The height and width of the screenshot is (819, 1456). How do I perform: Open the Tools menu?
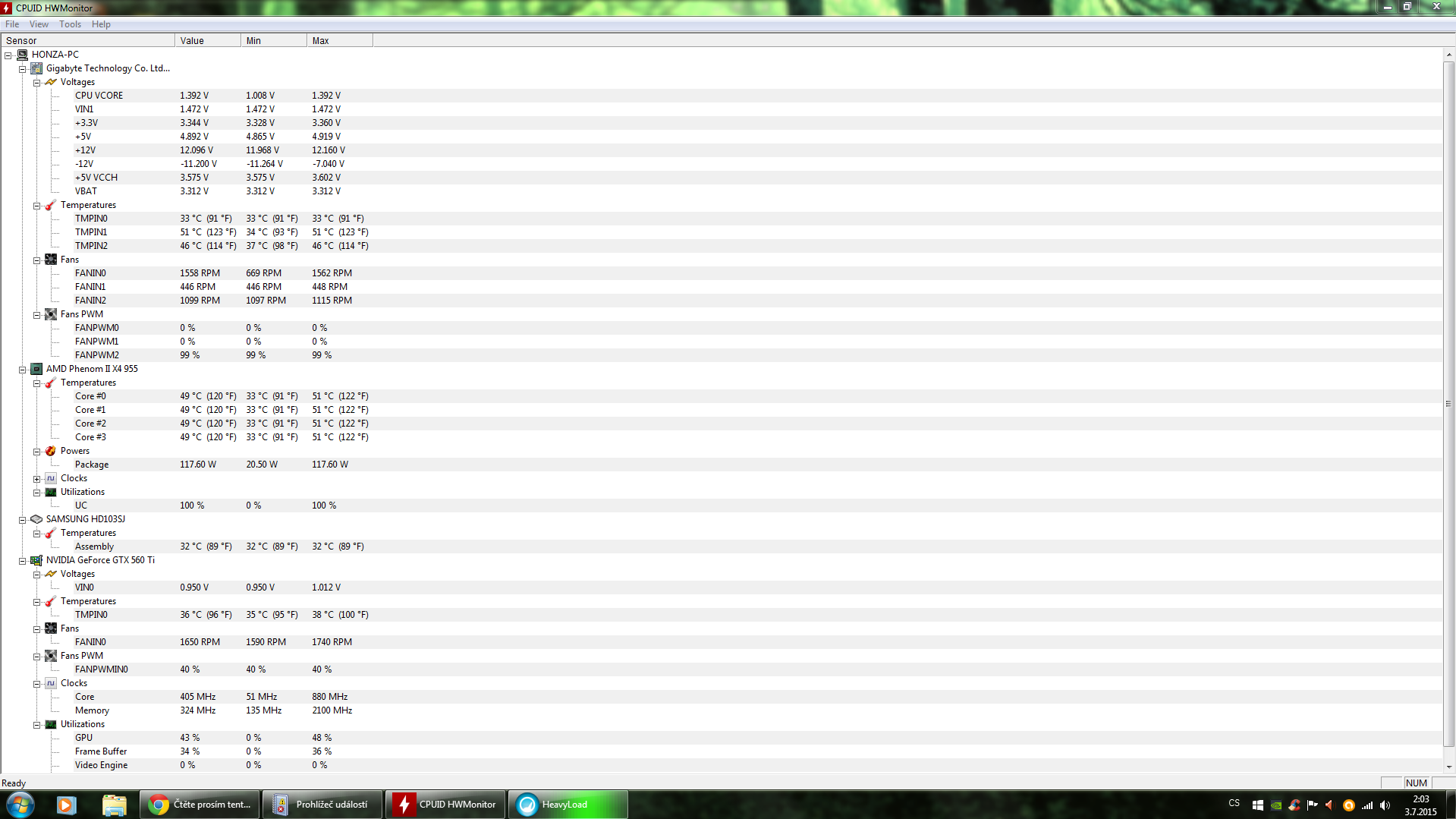(x=71, y=24)
